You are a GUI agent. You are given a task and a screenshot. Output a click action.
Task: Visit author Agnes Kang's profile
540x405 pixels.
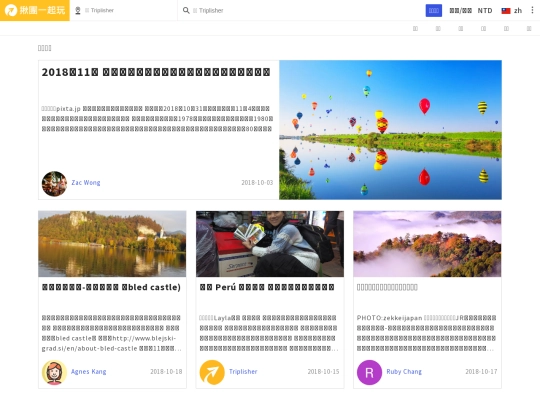coord(89,372)
